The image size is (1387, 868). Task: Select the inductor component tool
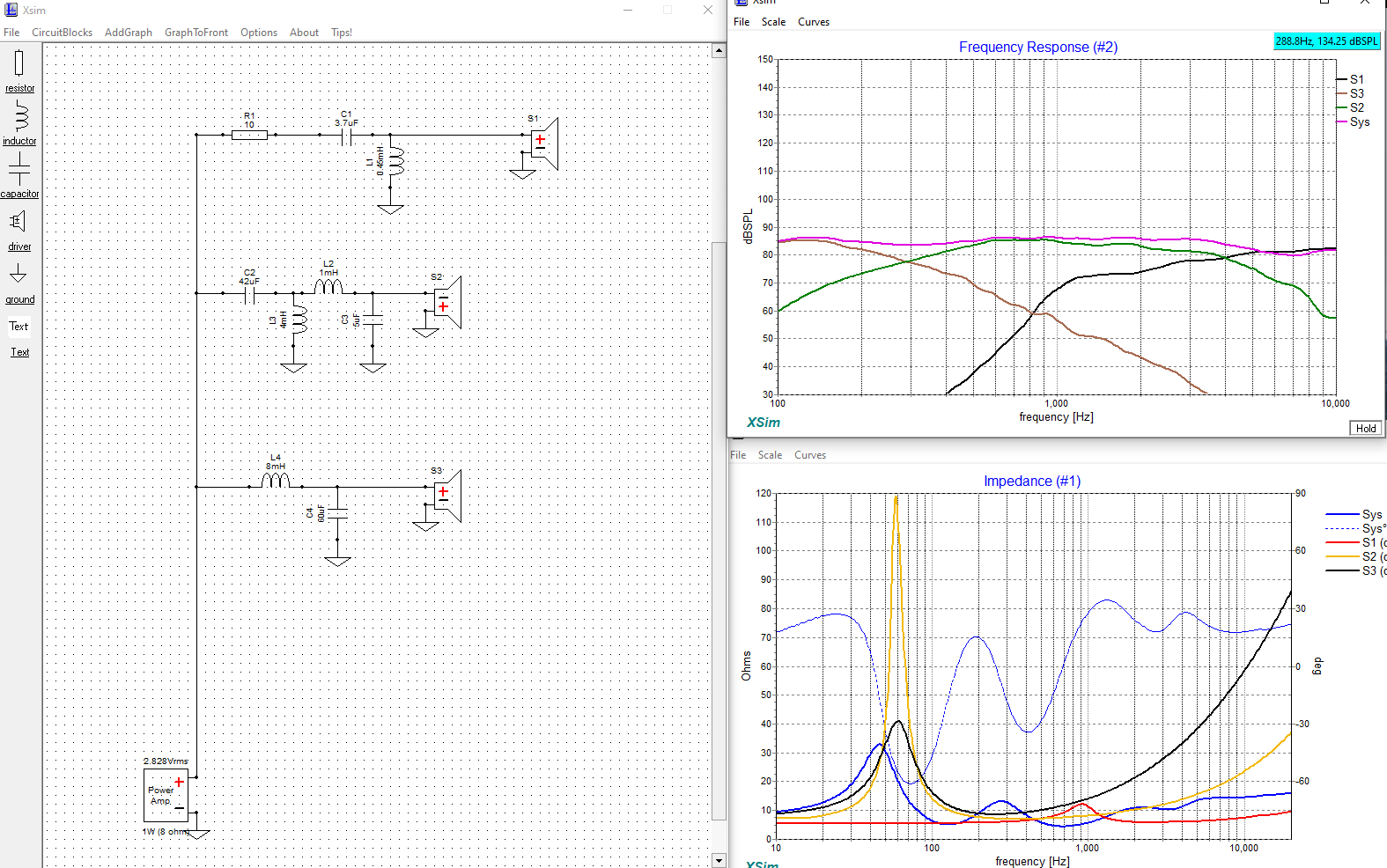[x=19, y=122]
